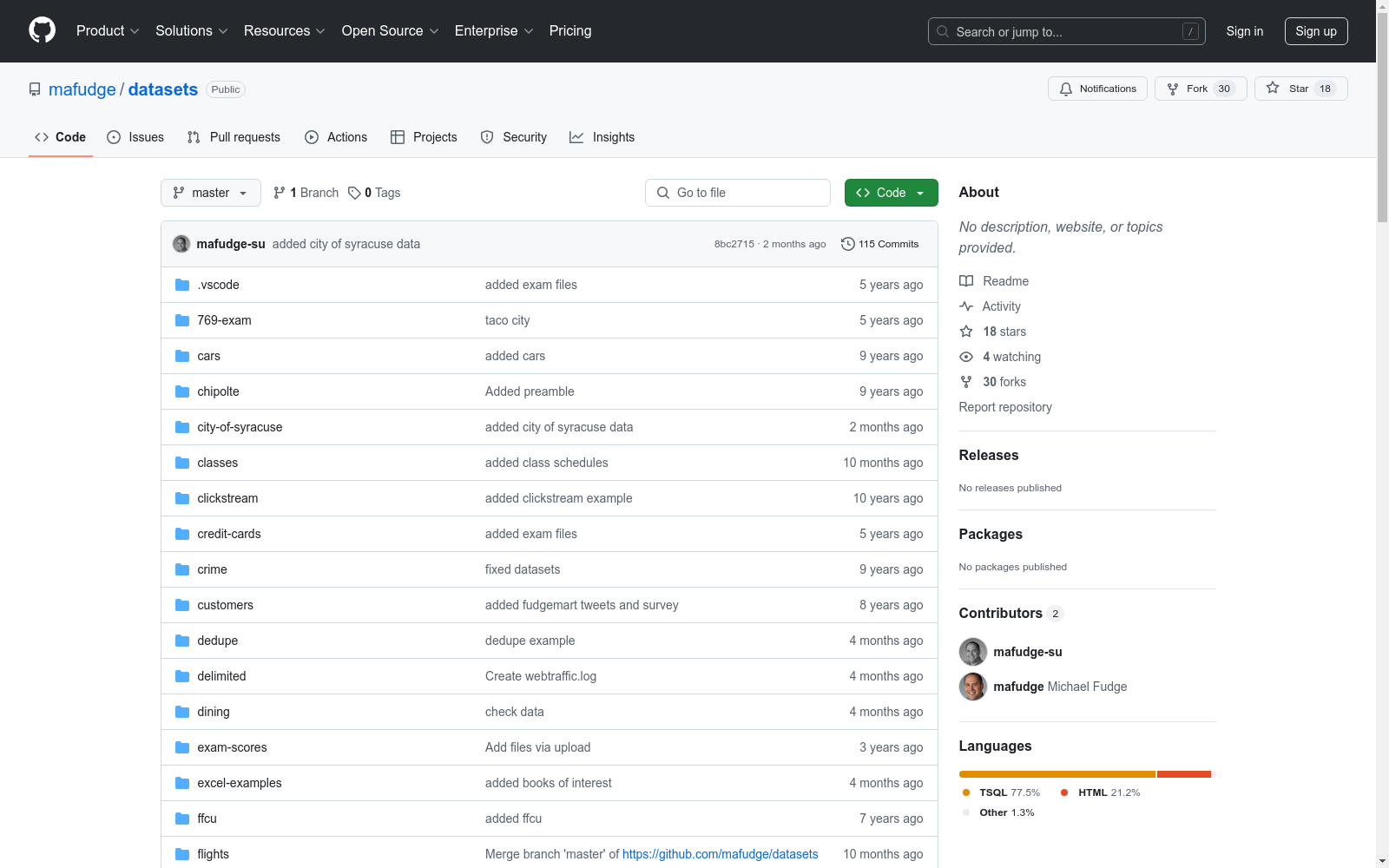Switch to the Projects tab
Image resolution: width=1389 pixels, height=868 pixels.
click(x=424, y=137)
